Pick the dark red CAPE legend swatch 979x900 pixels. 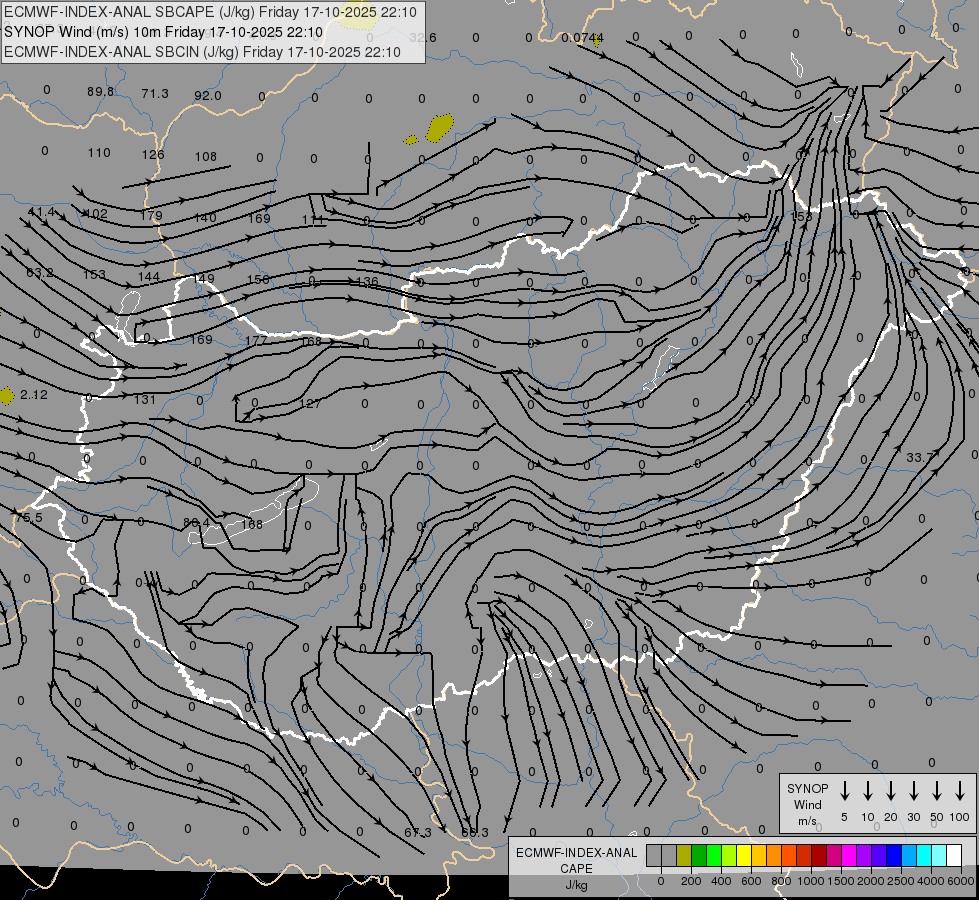click(x=819, y=855)
